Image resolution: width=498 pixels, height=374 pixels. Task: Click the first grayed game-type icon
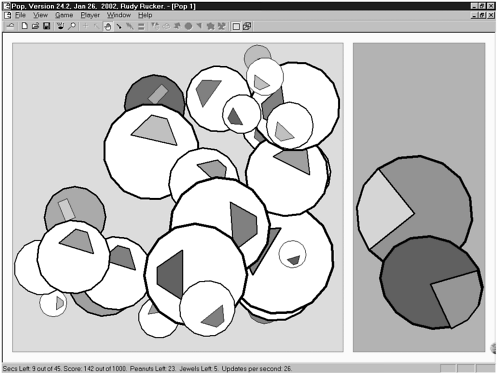point(155,26)
